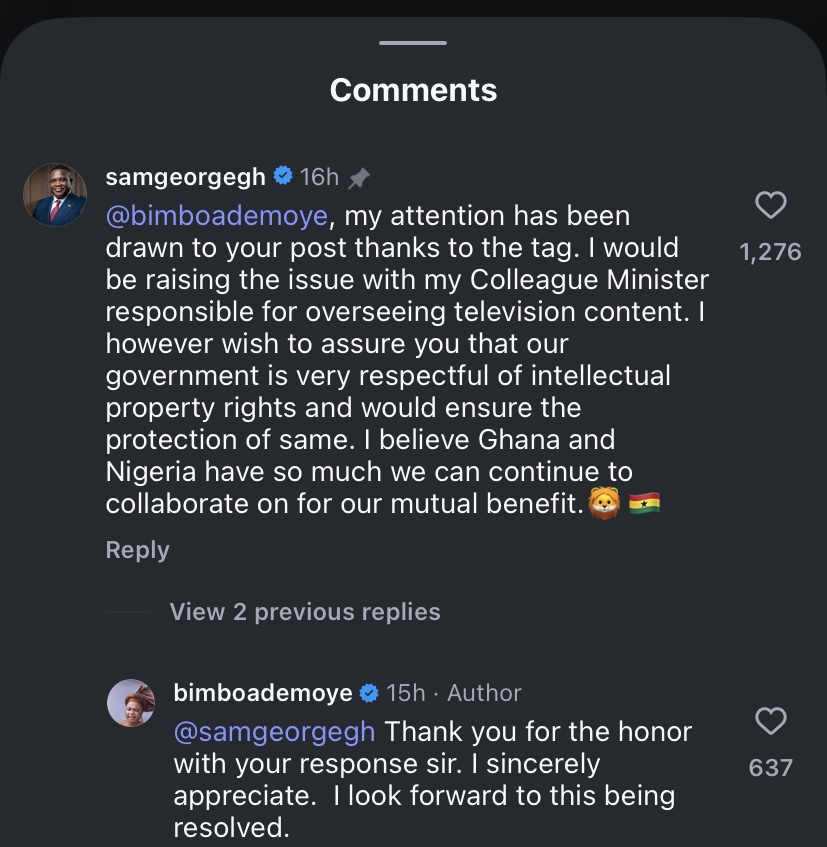Click the verified badge beside bimboademoye
The image size is (827, 847).
click(369, 693)
